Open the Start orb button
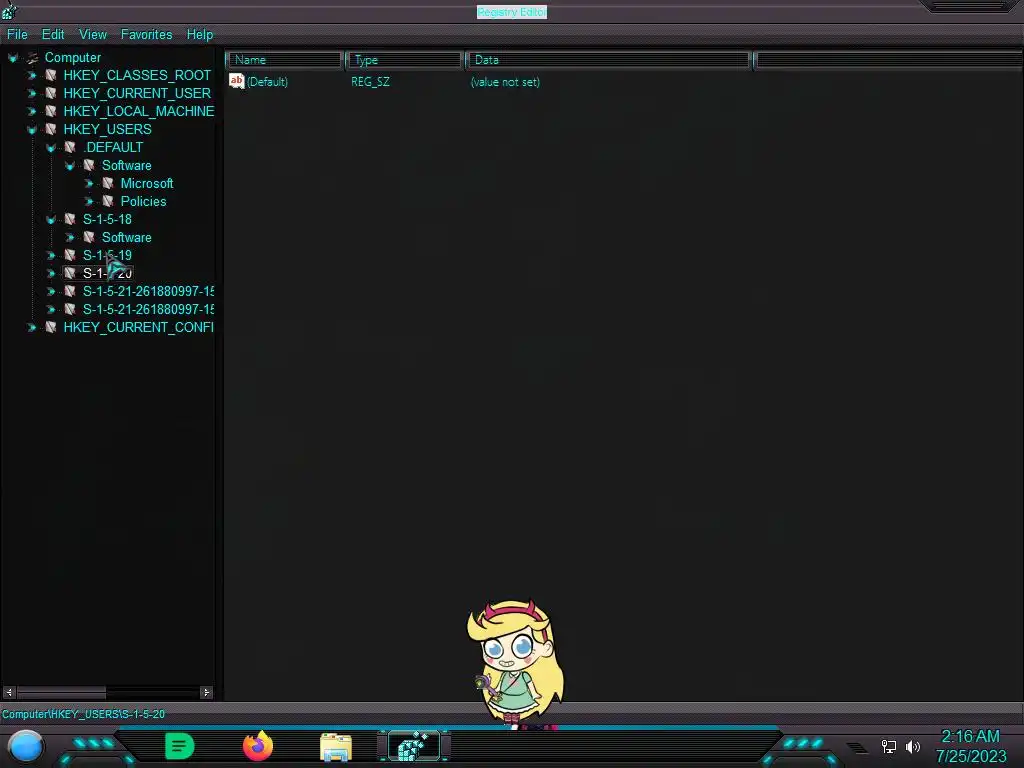1024x768 pixels. tap(25, 747)
